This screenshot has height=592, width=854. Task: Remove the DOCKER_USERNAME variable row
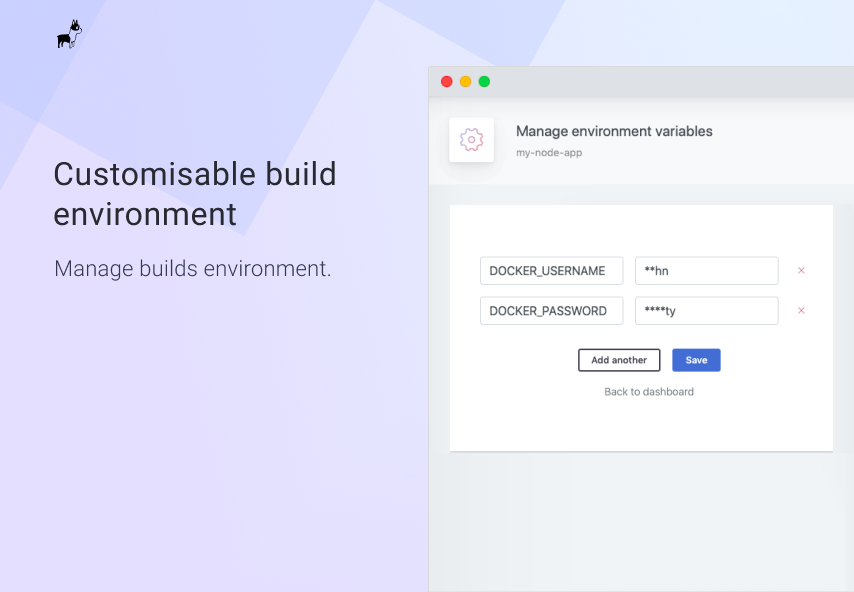tap(801, 270)
